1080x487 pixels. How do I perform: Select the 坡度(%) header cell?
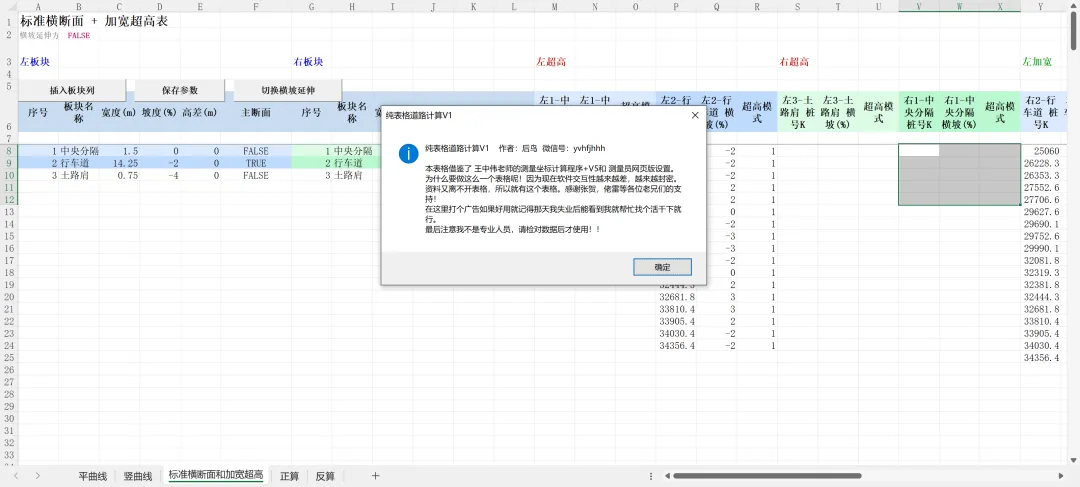pyautogui.click(x=160, y=112)
